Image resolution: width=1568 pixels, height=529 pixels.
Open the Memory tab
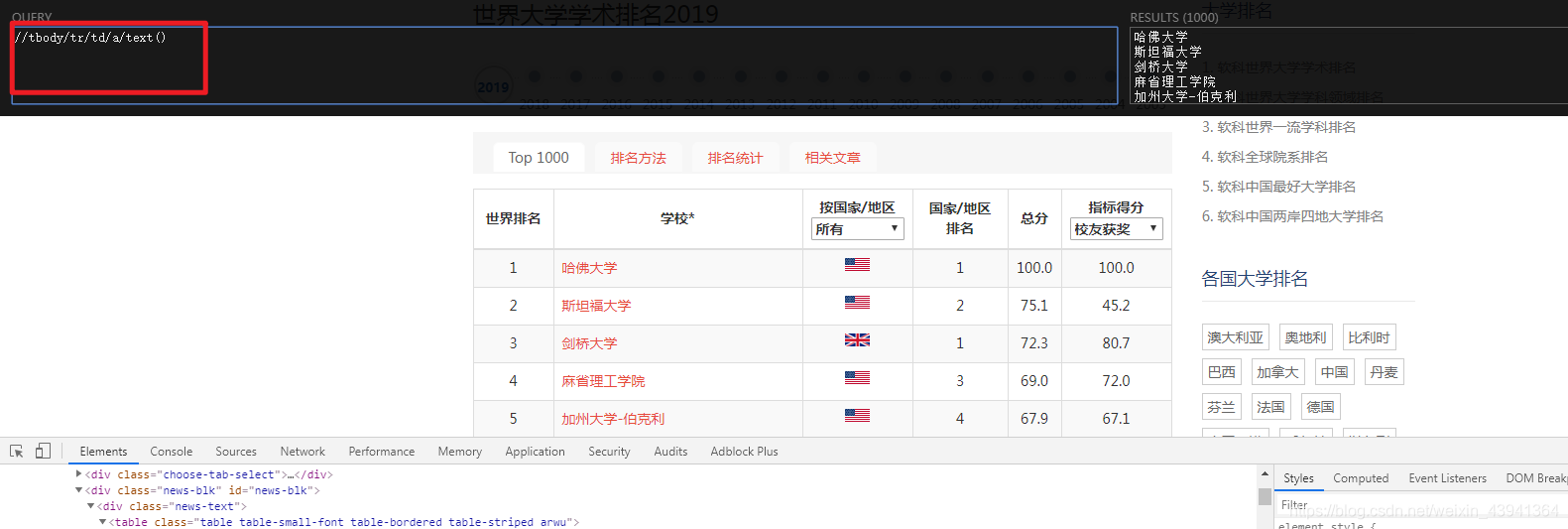[460, 452]
